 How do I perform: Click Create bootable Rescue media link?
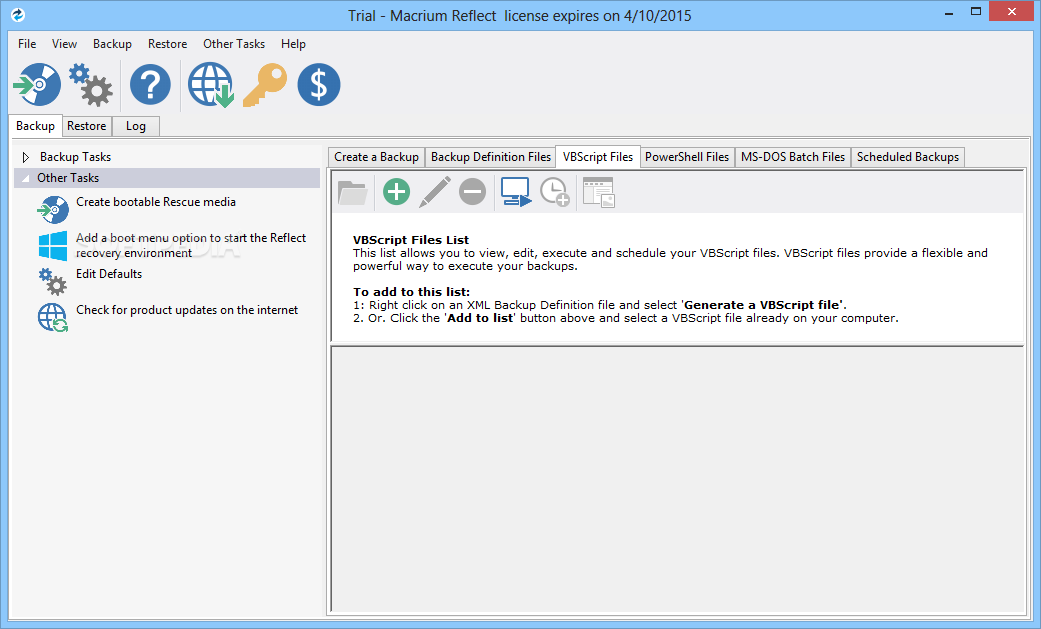pyautogui.click(x=156, y=202)
